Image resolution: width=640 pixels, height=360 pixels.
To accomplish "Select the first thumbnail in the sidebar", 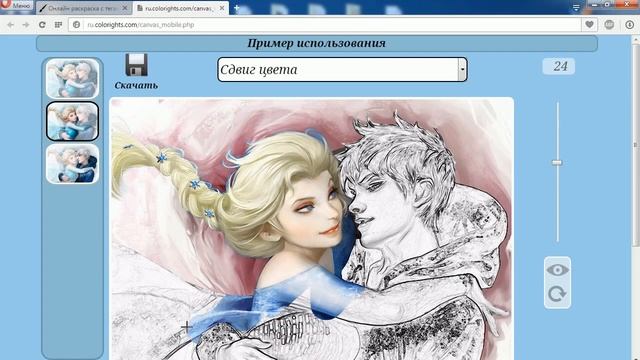I will coord(73,78).
